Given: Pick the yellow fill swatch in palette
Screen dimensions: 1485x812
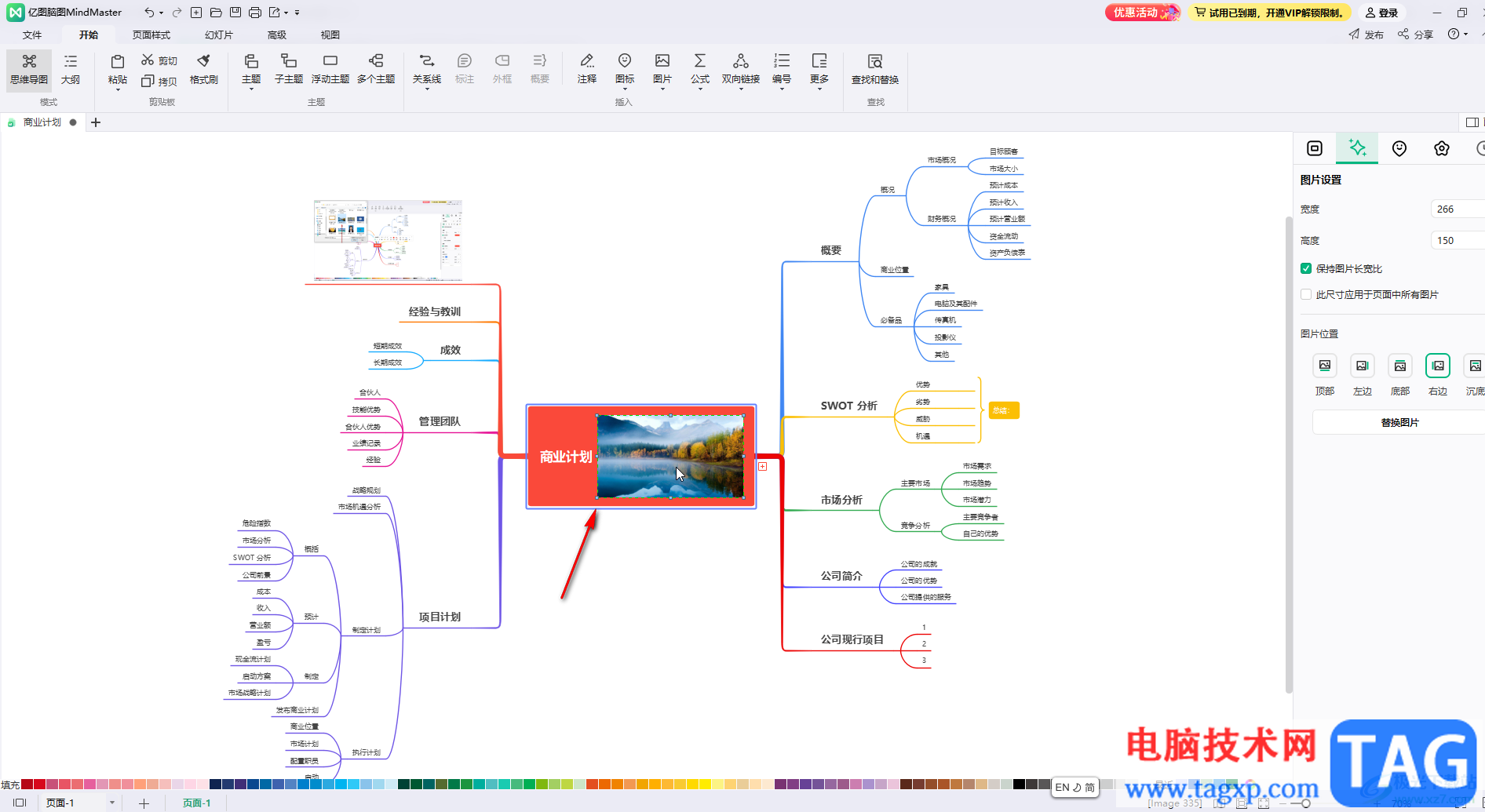Looking at the screenshot, I should pos(705,785).
